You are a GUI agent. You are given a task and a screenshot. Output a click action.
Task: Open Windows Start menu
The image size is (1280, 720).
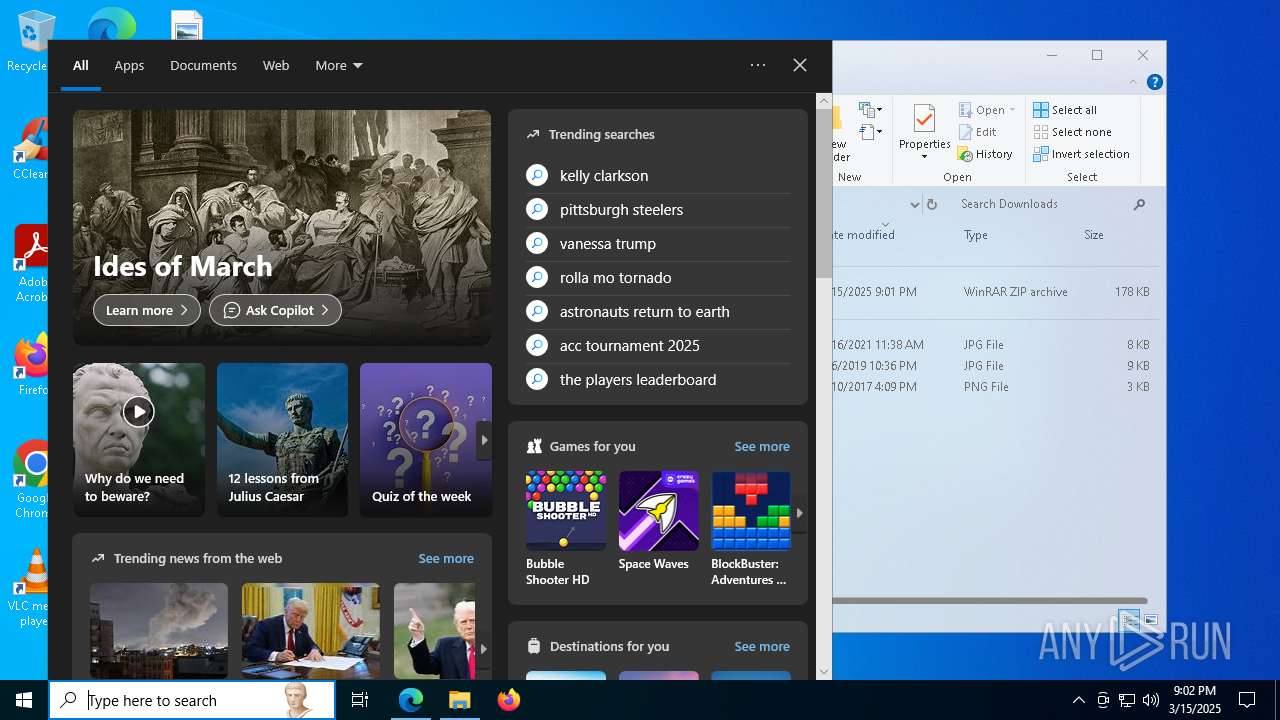pyautogui.click(x=24, y=700)
